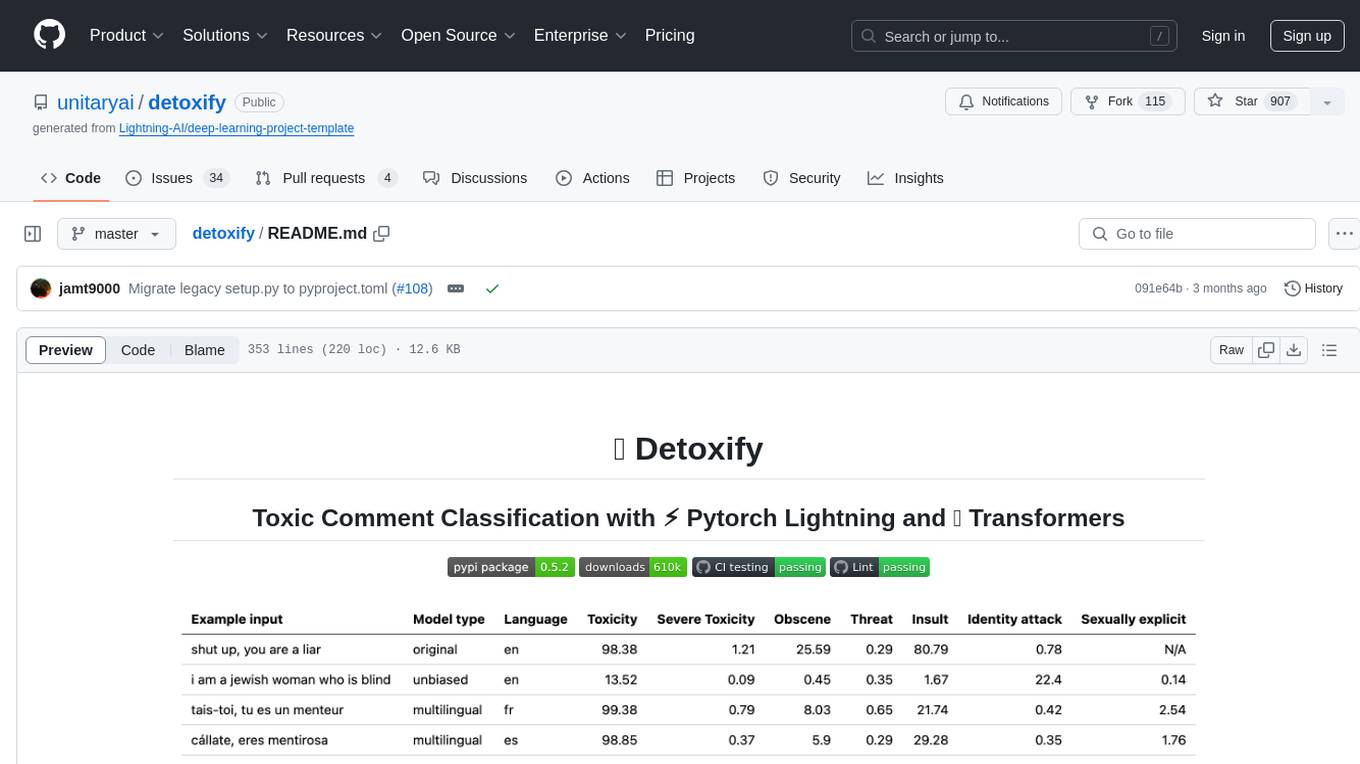Open the detoxify repository title link
This screenshot has height=764, width=1360.
187,102
